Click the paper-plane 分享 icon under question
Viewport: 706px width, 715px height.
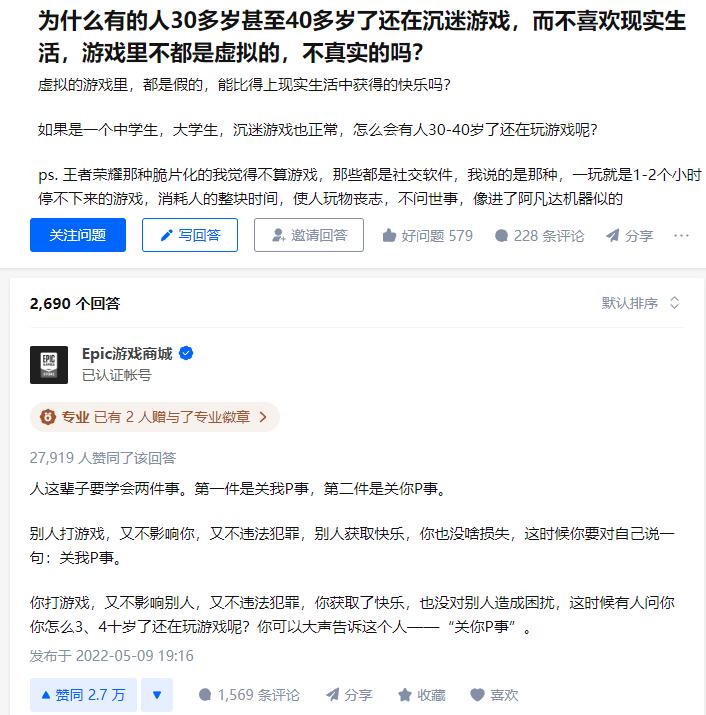pos(613,236)
